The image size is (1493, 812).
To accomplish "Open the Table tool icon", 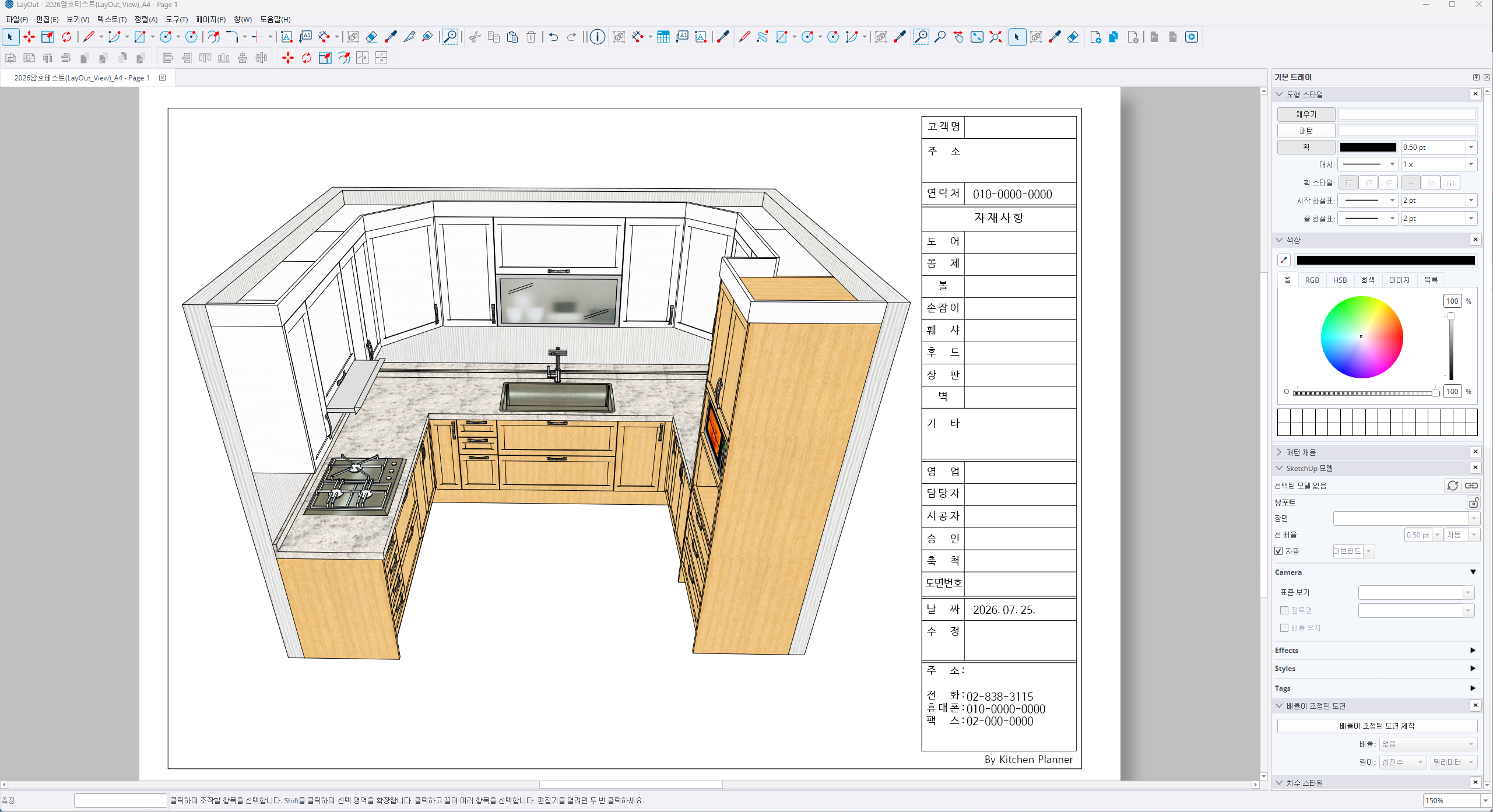I will pyautogui.click(x=663, y=37).
